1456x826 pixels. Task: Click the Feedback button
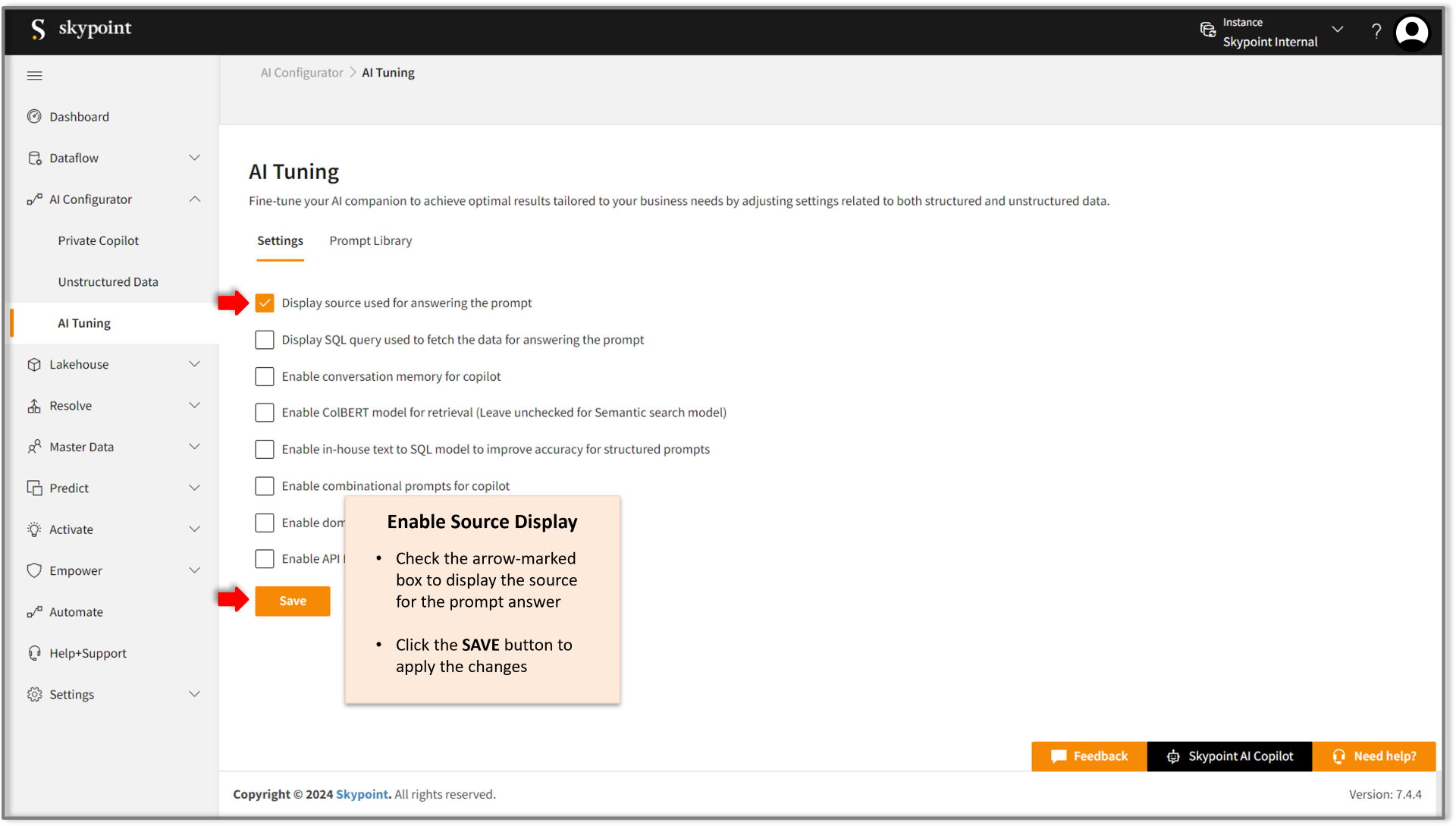tap(1090, 757)
